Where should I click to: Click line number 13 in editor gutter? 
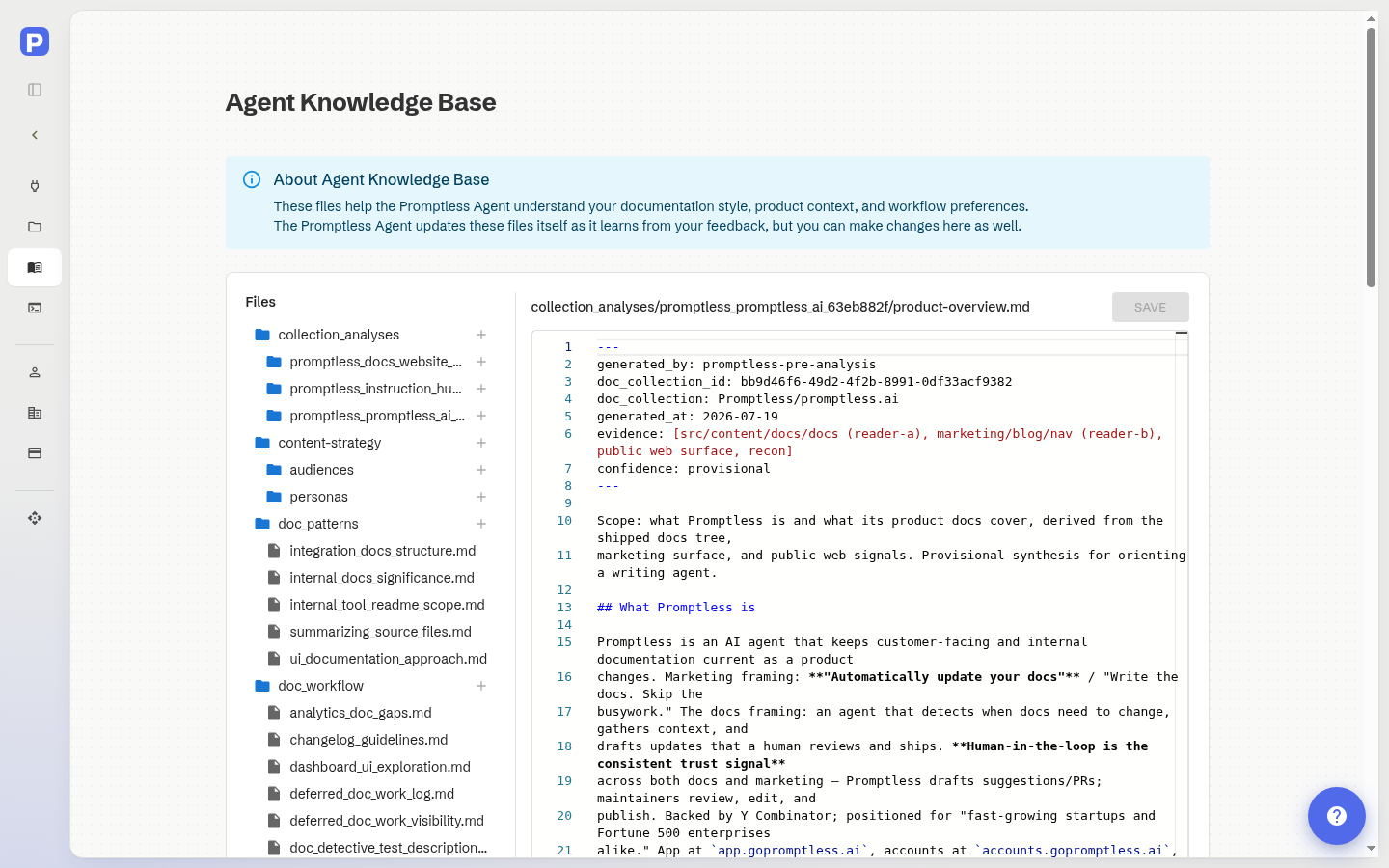tap(564, 608)
